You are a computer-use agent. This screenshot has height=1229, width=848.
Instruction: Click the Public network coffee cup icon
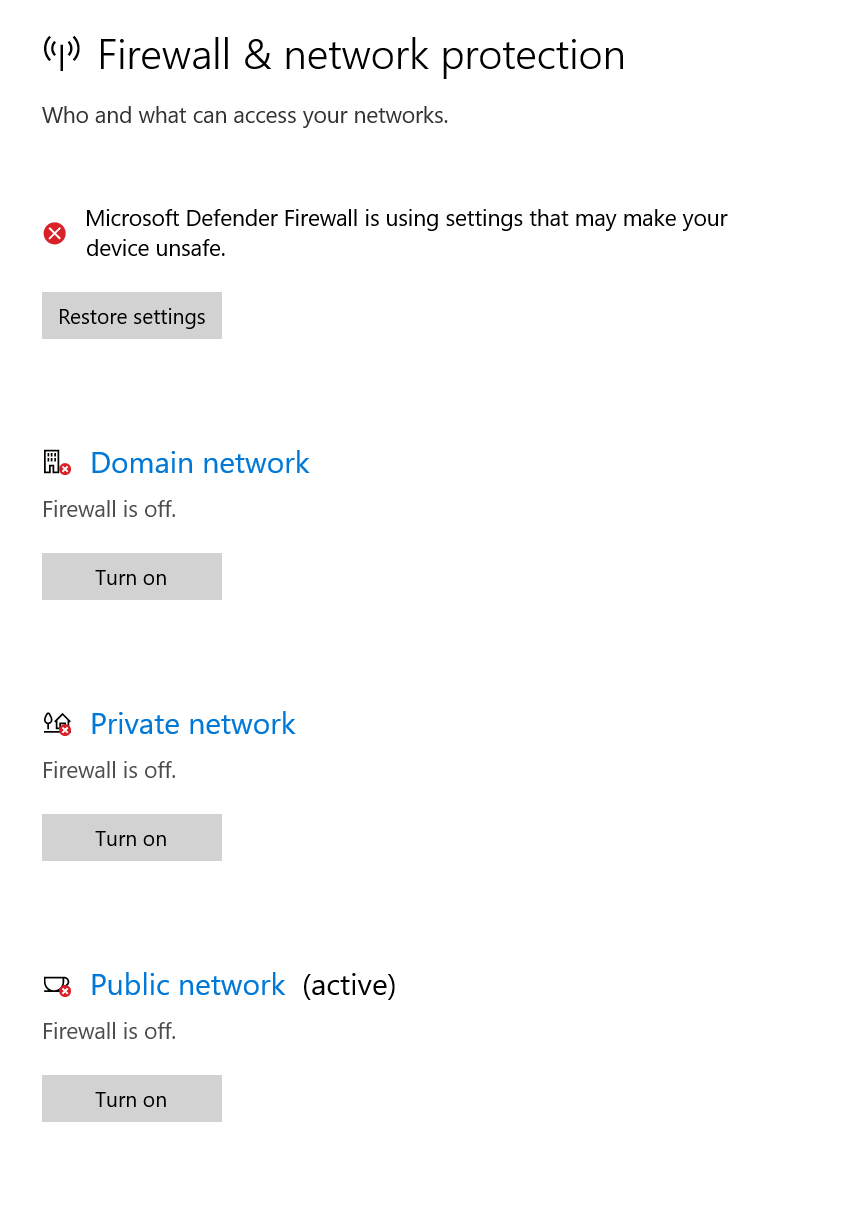[x=57, y=985]
